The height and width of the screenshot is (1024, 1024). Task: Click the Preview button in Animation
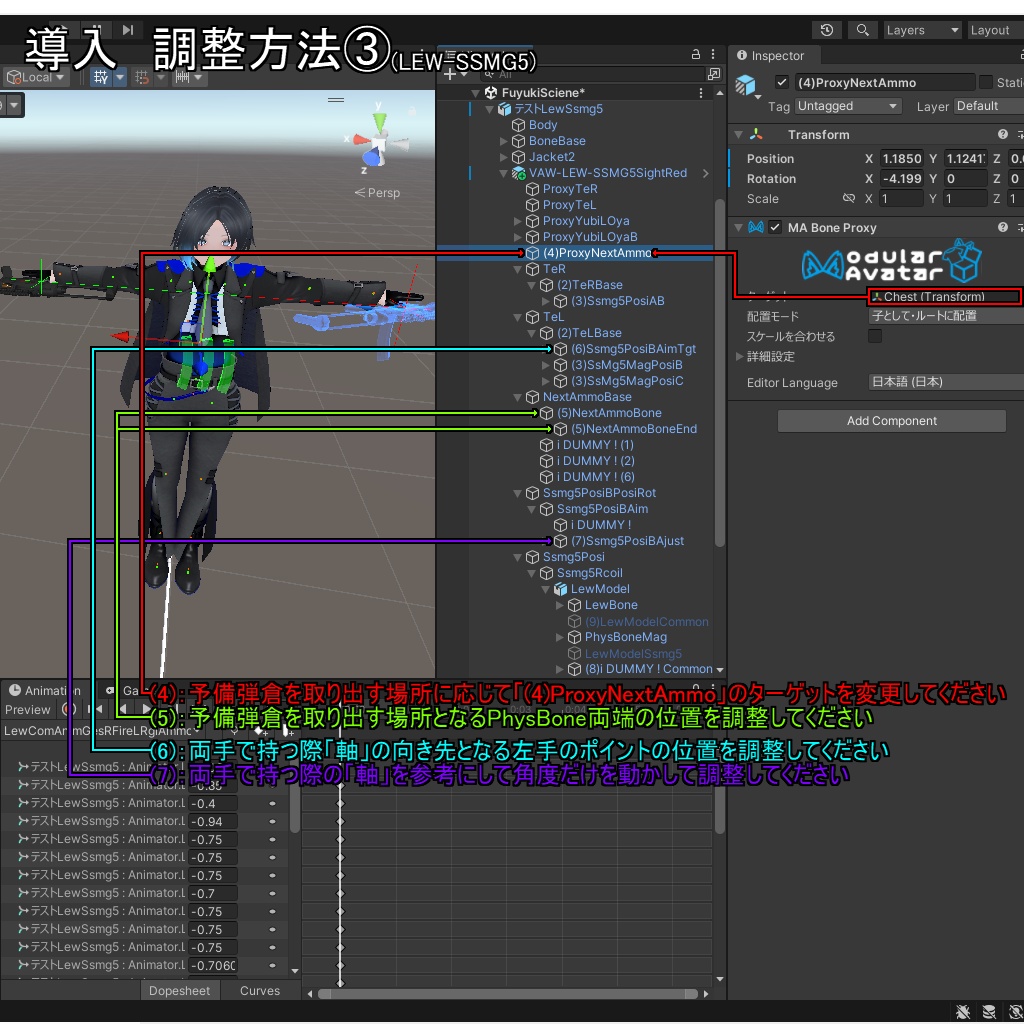tap(27, 710)
